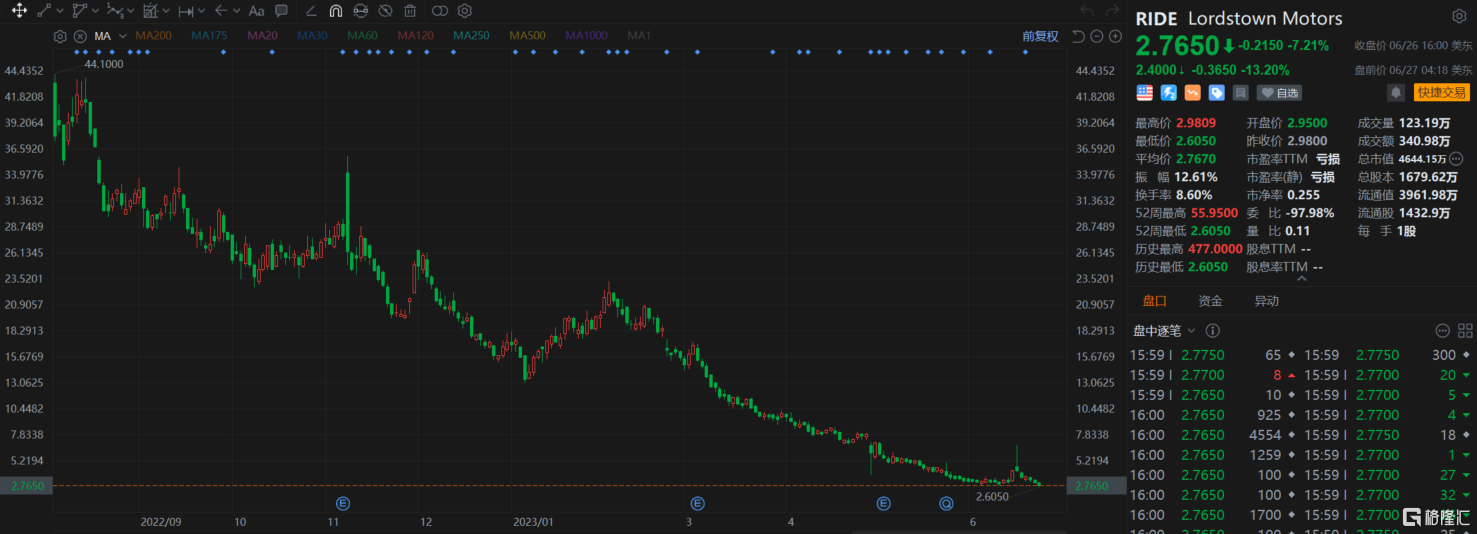Screen dimensions: 1477x534
Task: Add RIDE to 自选 watchlist
Action: (x=1279, y=93)
